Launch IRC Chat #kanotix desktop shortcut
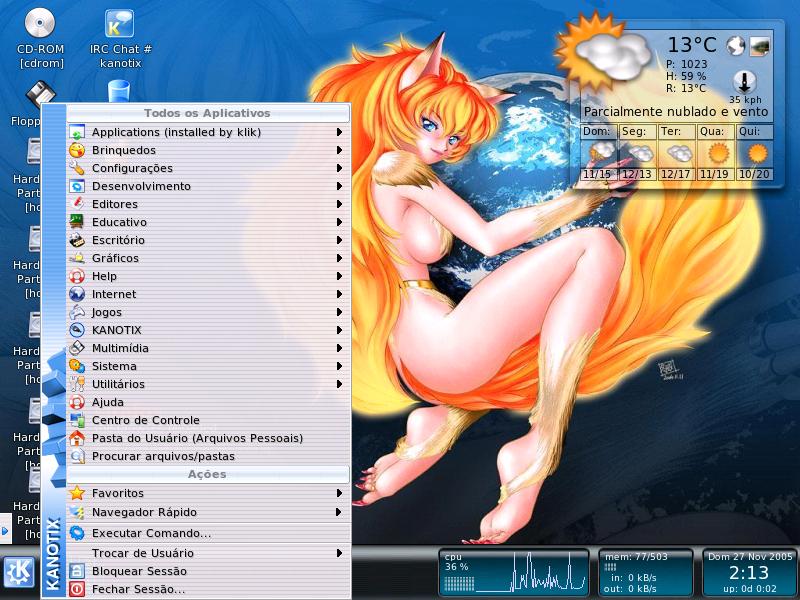 tap(120, 39)
